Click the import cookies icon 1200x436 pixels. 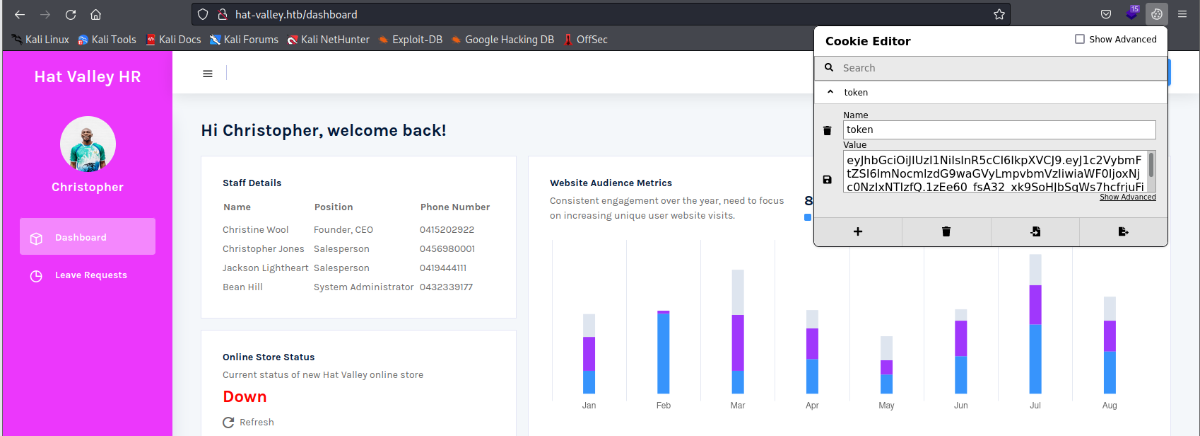[1035, 232]
